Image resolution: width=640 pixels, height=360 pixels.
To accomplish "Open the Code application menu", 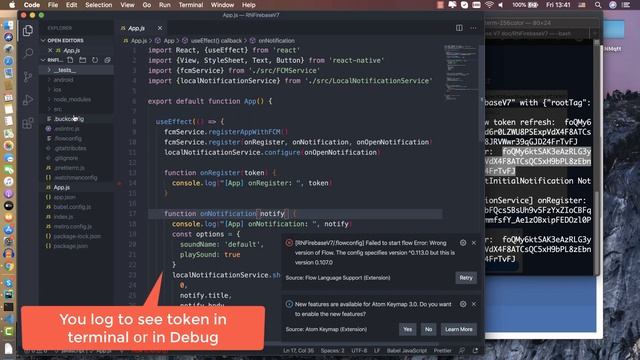I will tap(31, 5).
